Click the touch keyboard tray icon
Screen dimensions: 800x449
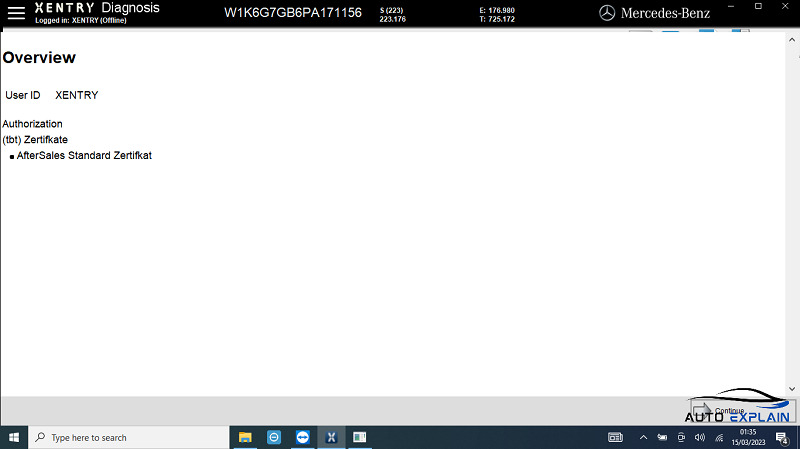tap(615, 437)
